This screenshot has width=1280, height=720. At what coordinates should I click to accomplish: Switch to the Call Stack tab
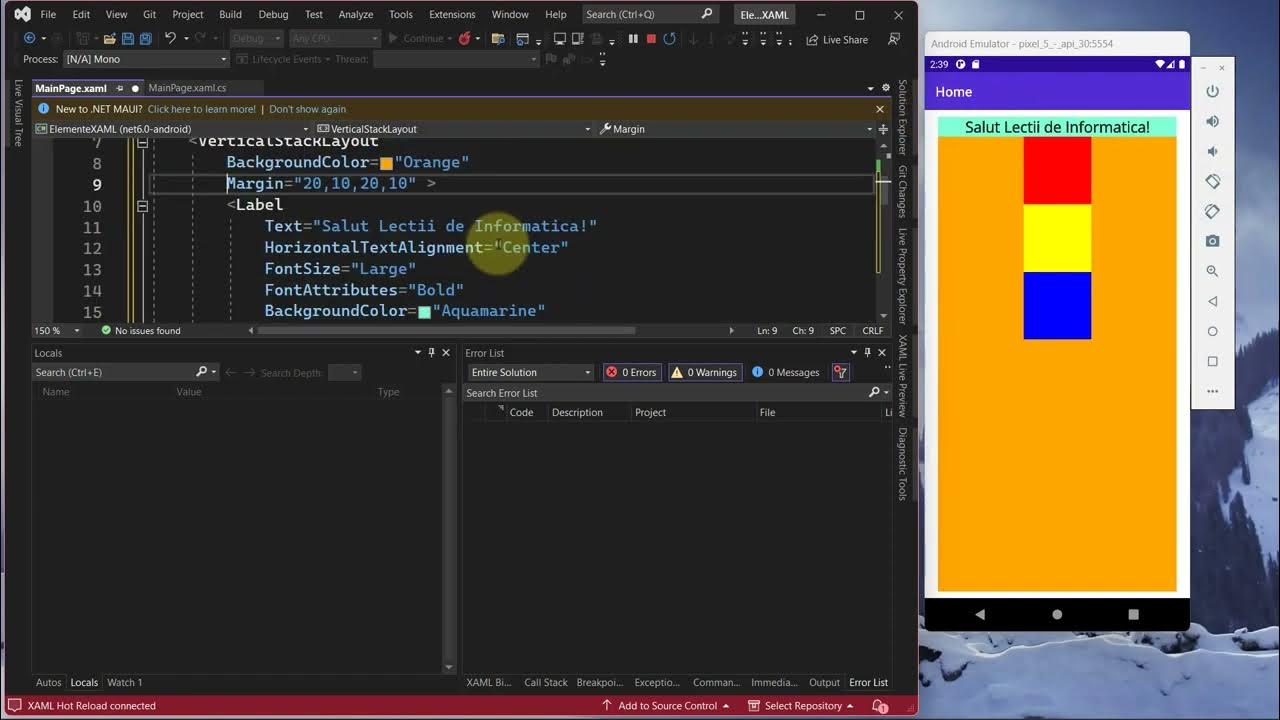point(546,682)
